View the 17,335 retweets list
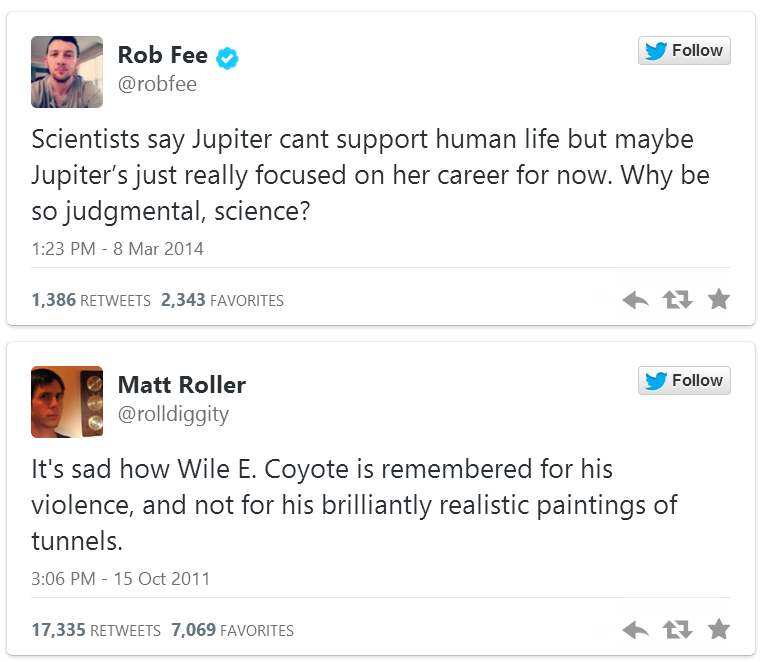 point(96,630)
